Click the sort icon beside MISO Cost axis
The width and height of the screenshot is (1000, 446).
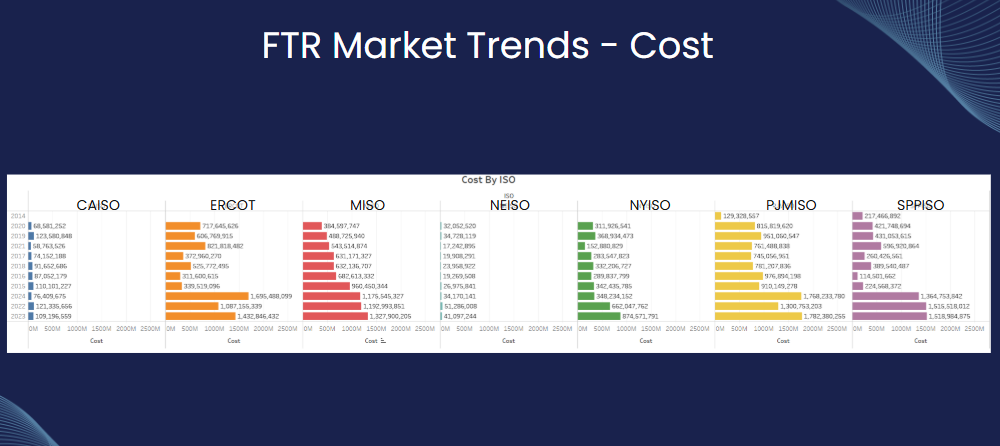[x=383, y=341]
